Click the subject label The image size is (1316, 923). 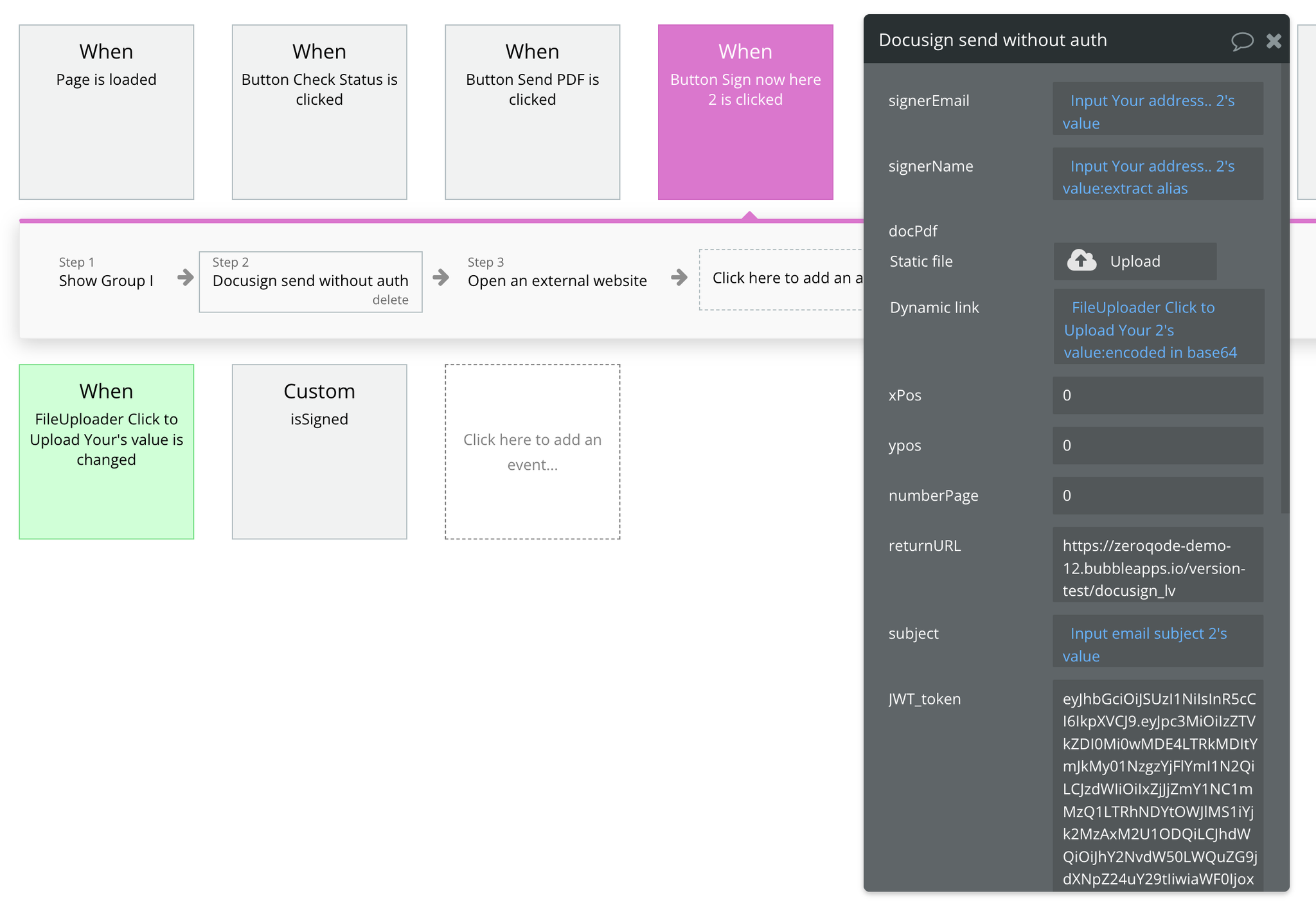[913, 634]
